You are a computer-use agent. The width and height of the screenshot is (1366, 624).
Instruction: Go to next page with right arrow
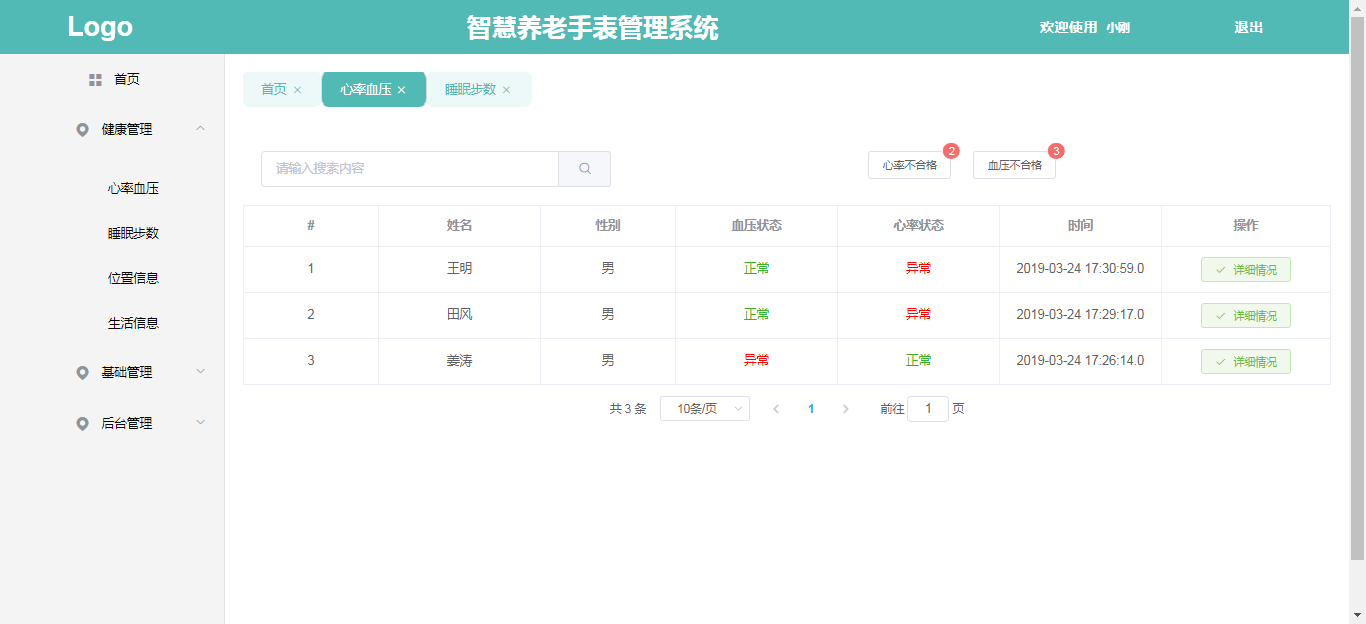845,409
